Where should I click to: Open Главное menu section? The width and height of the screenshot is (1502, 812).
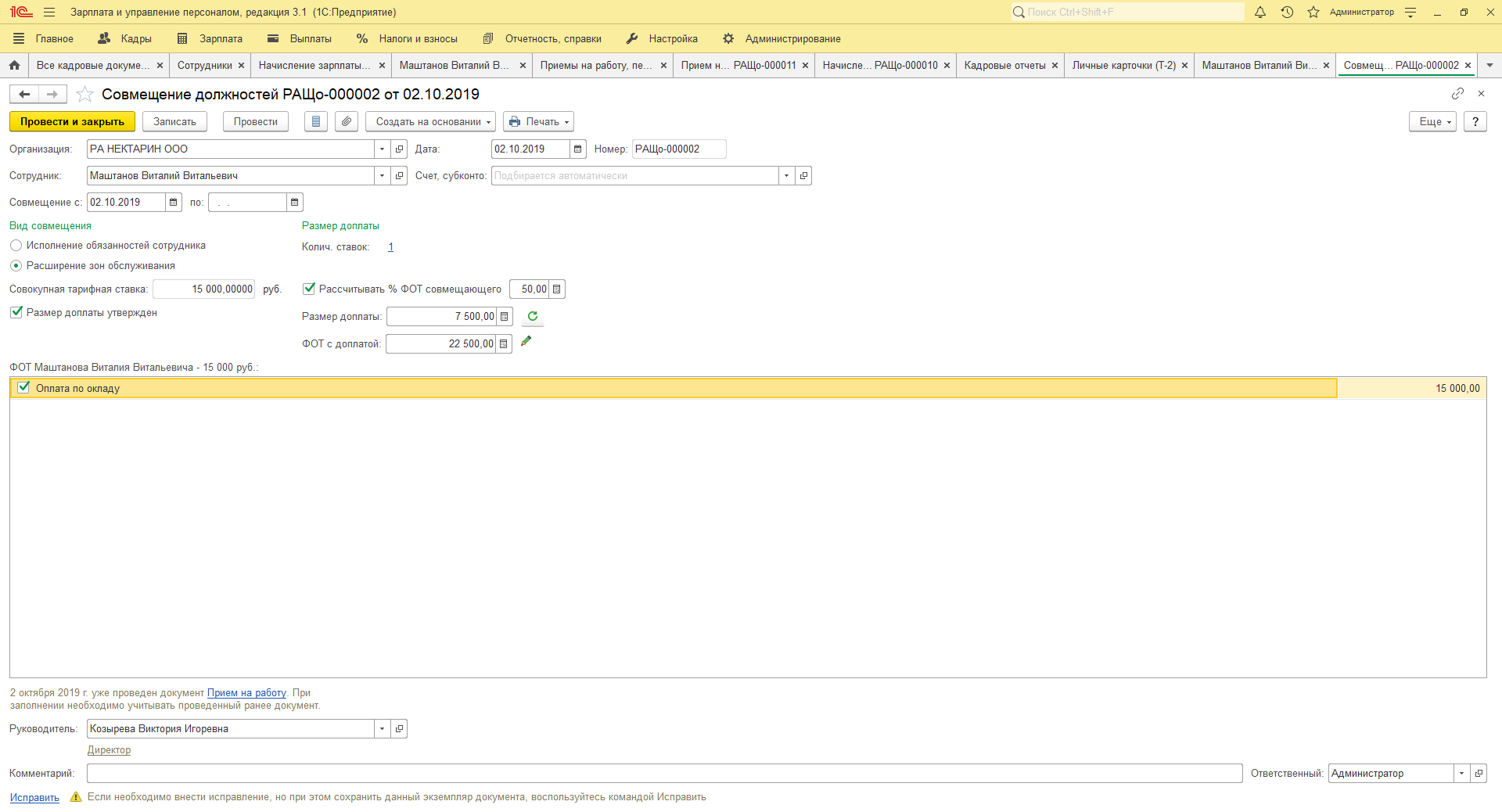44,38
